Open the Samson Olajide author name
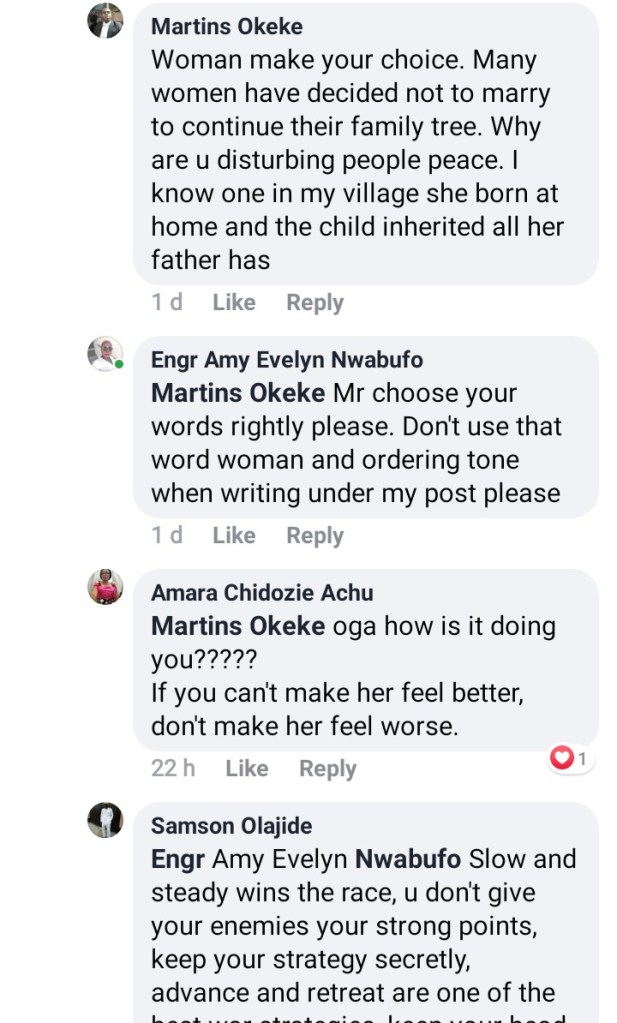 click(231, 825)
